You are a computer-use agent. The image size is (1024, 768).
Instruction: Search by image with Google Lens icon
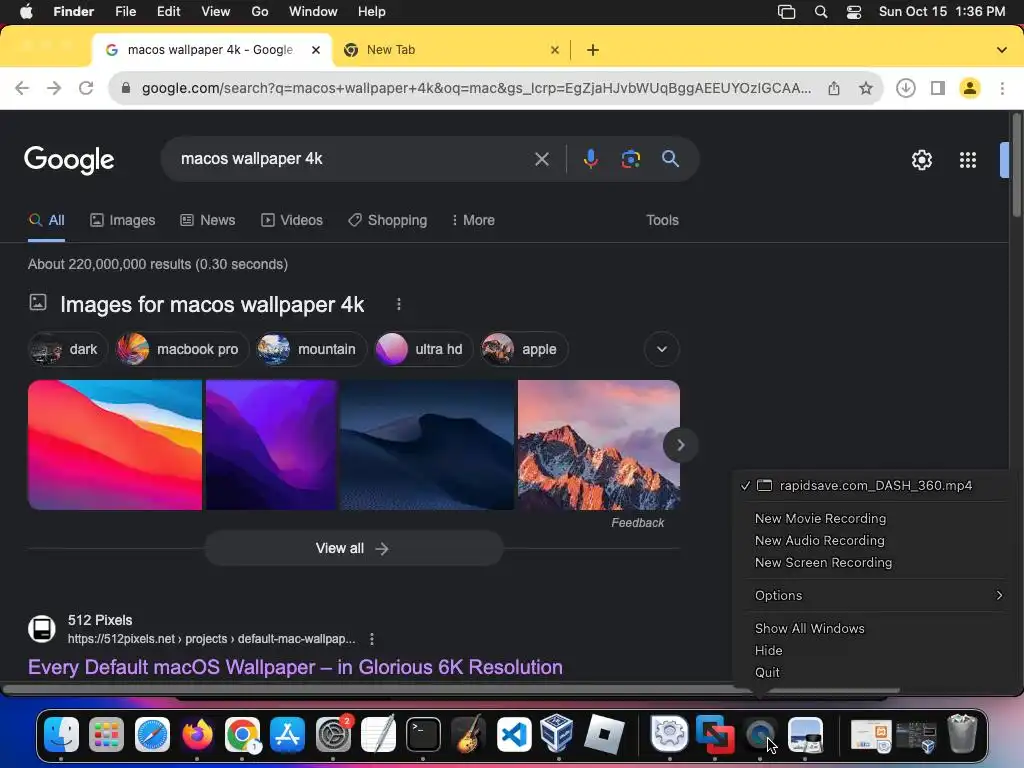(630, 159)
